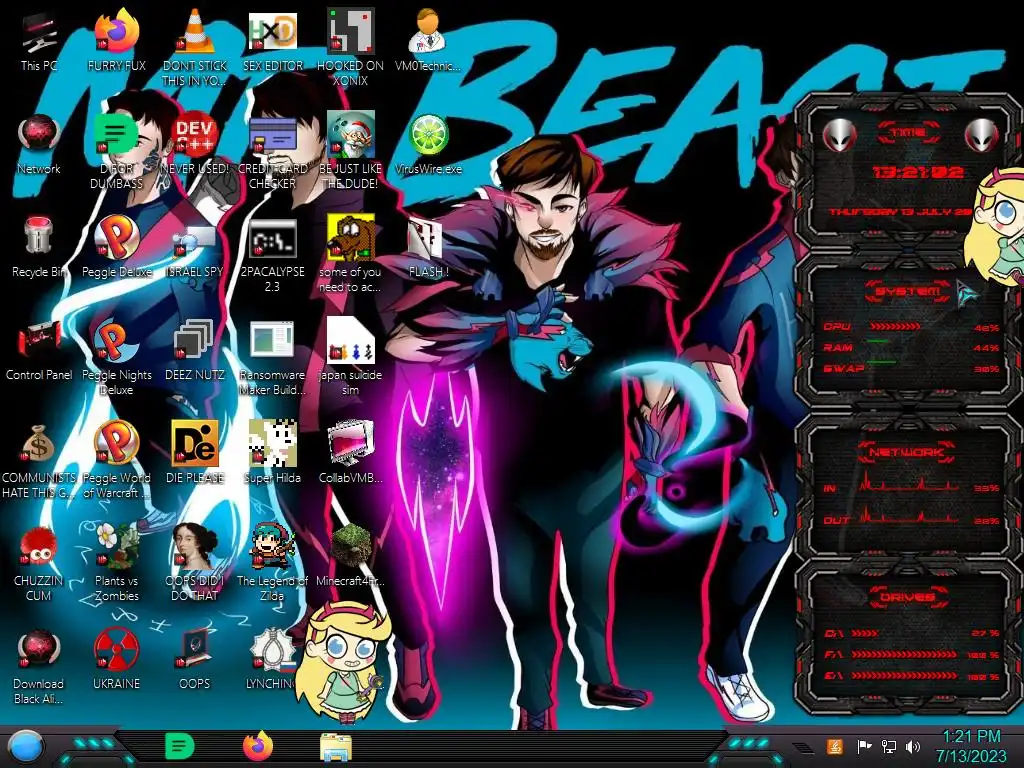The width and height of the screenshot is (1024, 768).
Task: Select the OOPS laptop desktop icon
Action: pyautogui.click(x=195, y=660)
